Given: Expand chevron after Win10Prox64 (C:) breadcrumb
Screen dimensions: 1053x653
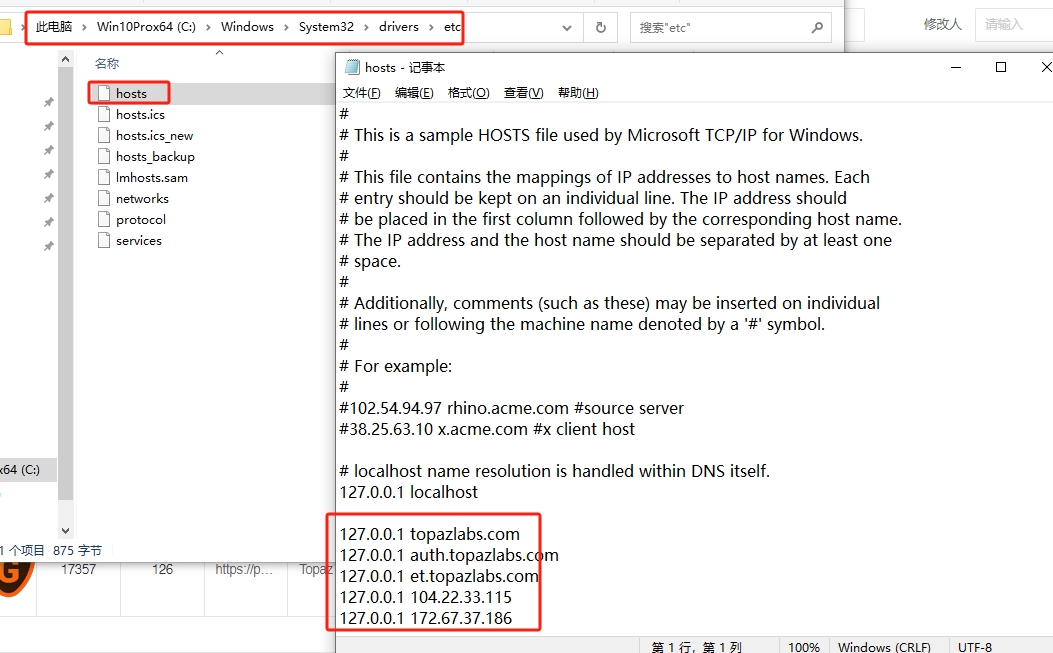Looking at the screenshot, I should (x=208, y=28).
